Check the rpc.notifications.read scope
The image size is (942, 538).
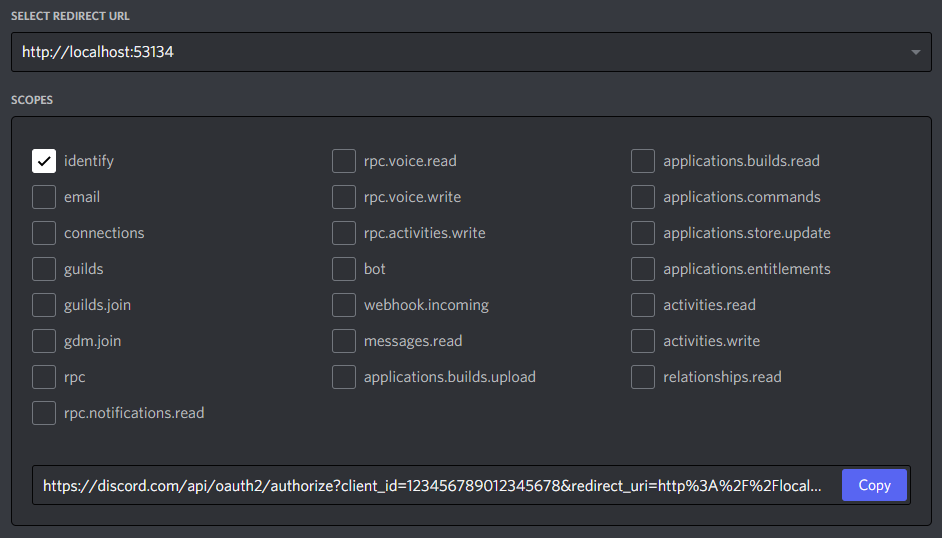click(44, 413)
